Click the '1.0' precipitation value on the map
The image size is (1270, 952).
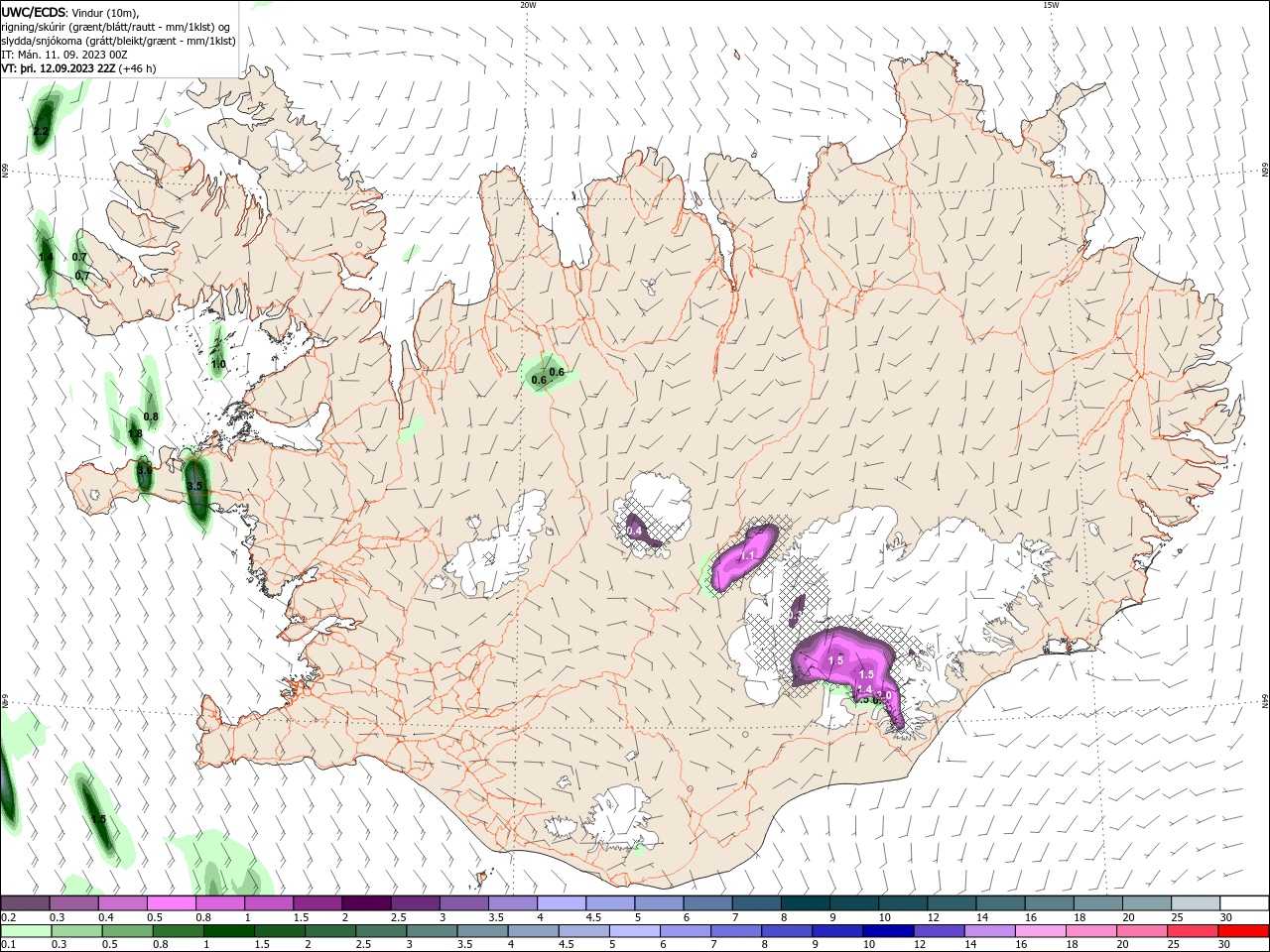click(x=218, y=364)
